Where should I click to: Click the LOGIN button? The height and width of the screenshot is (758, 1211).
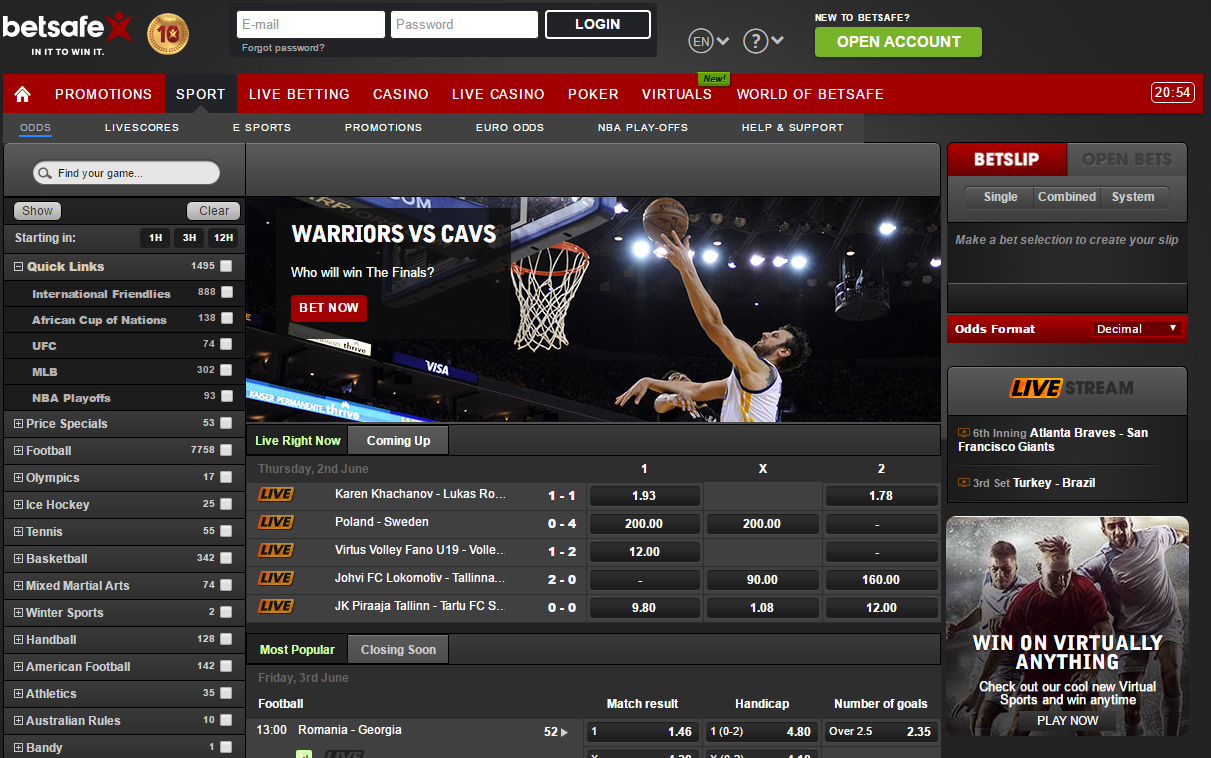coord(598,24)
